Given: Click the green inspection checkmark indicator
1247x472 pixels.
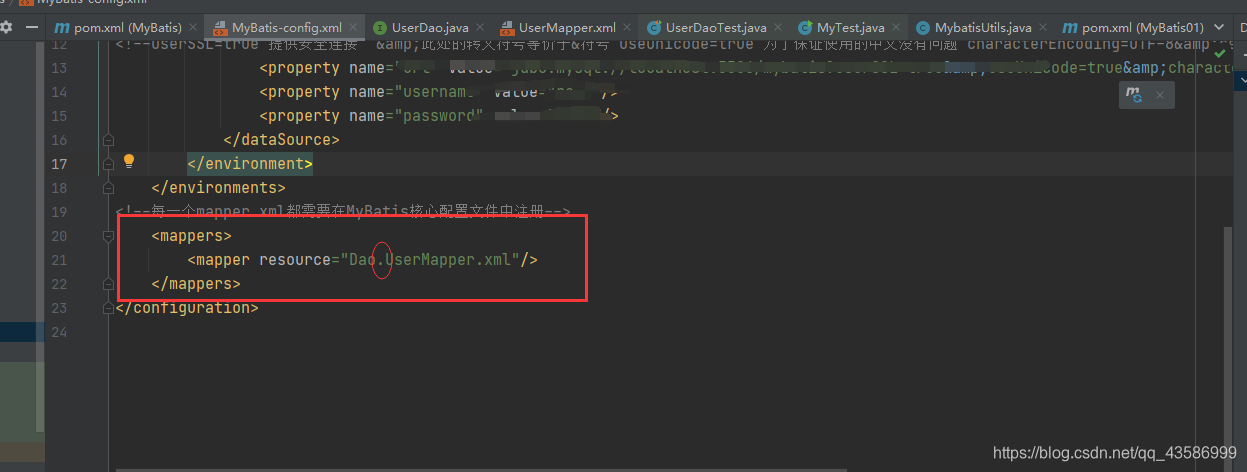Looking at the screenshot, I should click(x=1220, y=52).
